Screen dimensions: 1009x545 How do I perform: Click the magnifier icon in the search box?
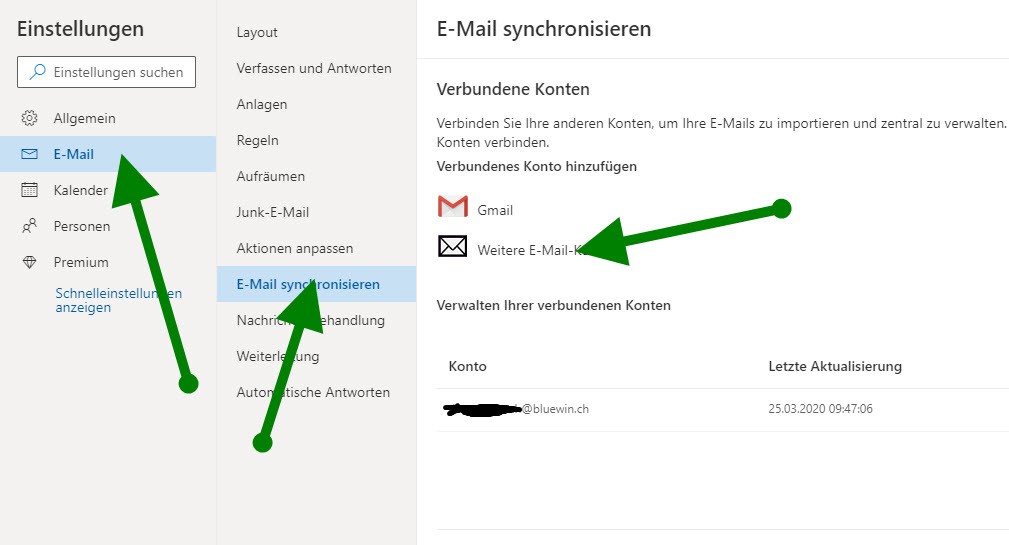click(38, 72)
